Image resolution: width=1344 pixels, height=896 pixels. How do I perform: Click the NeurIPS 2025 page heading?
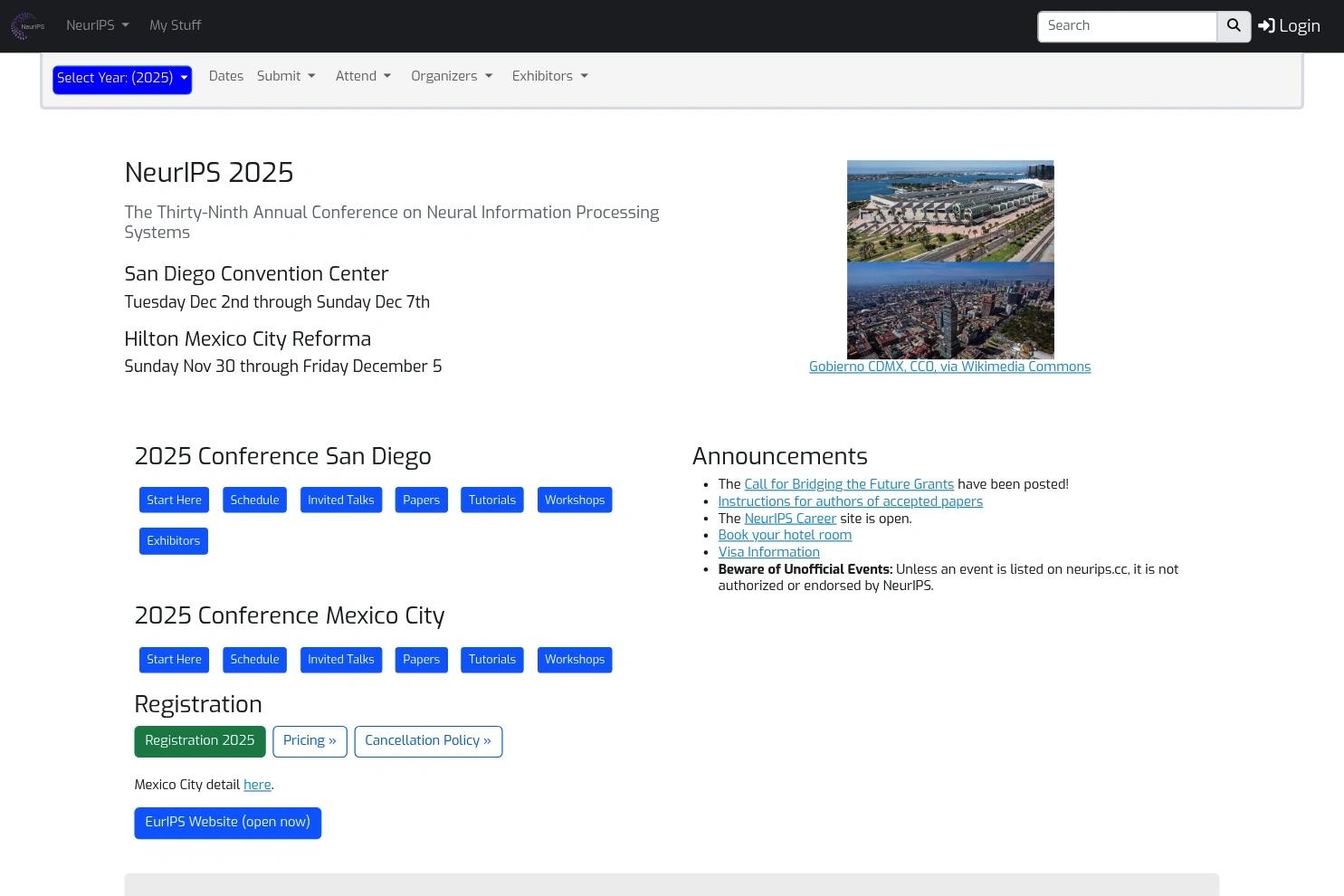pos(209,173)
